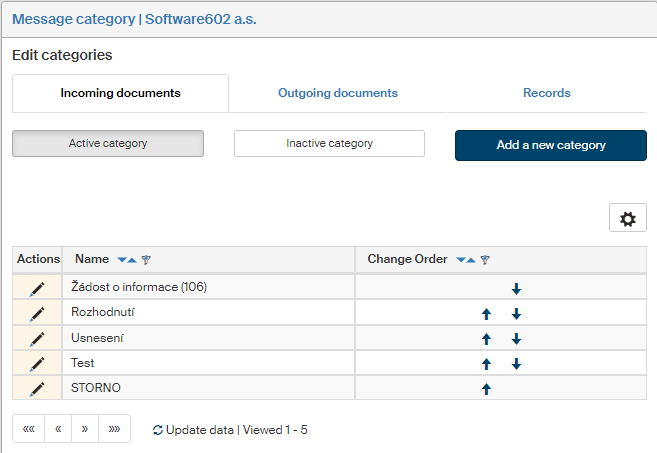Click the Change Order column header
Screen dimensions: 657x453
click(407, 259)
